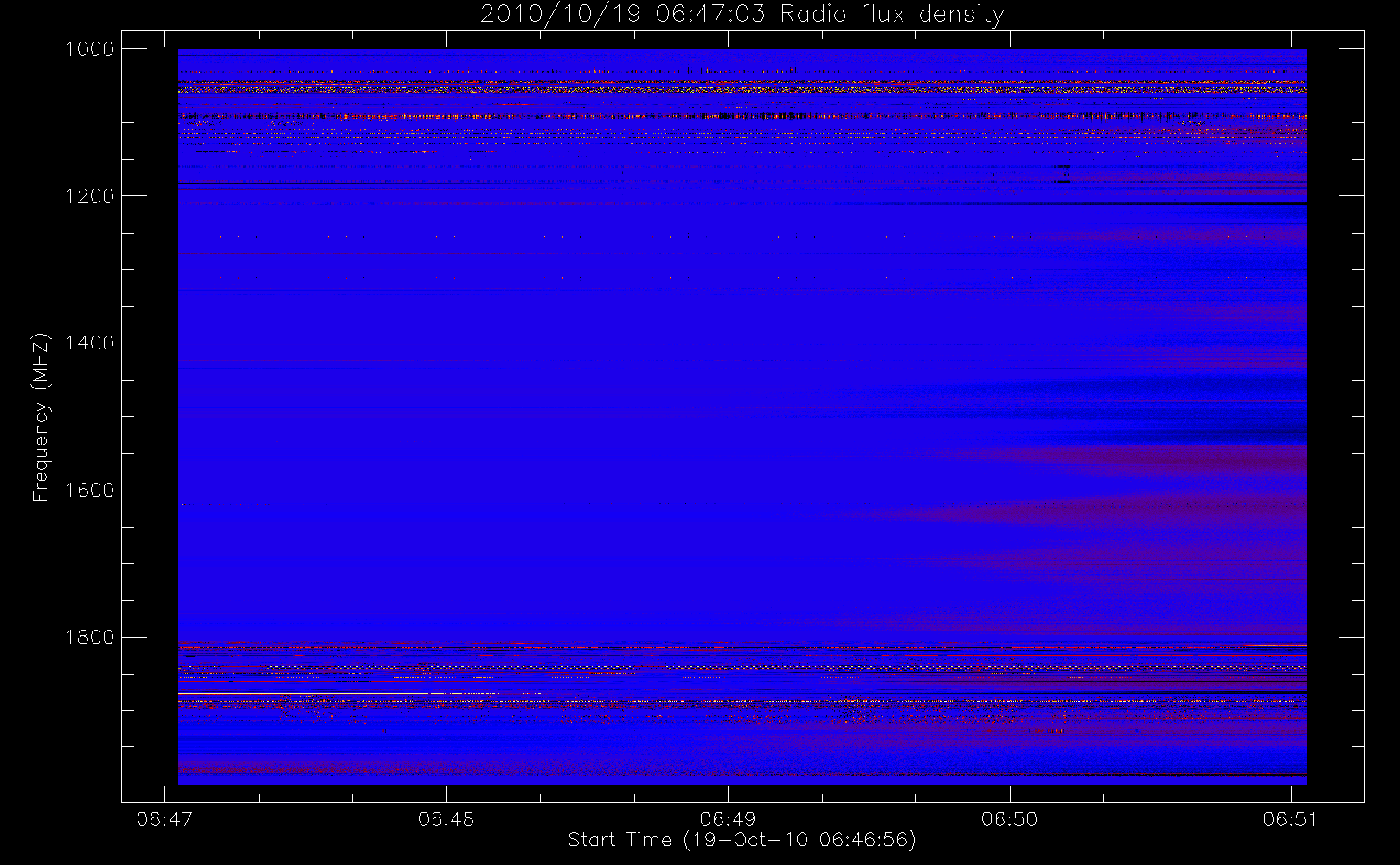This screenshot has height=865, width=1400.
Task: Click the 06:51 time tick label
Action: coord(1290,819)
